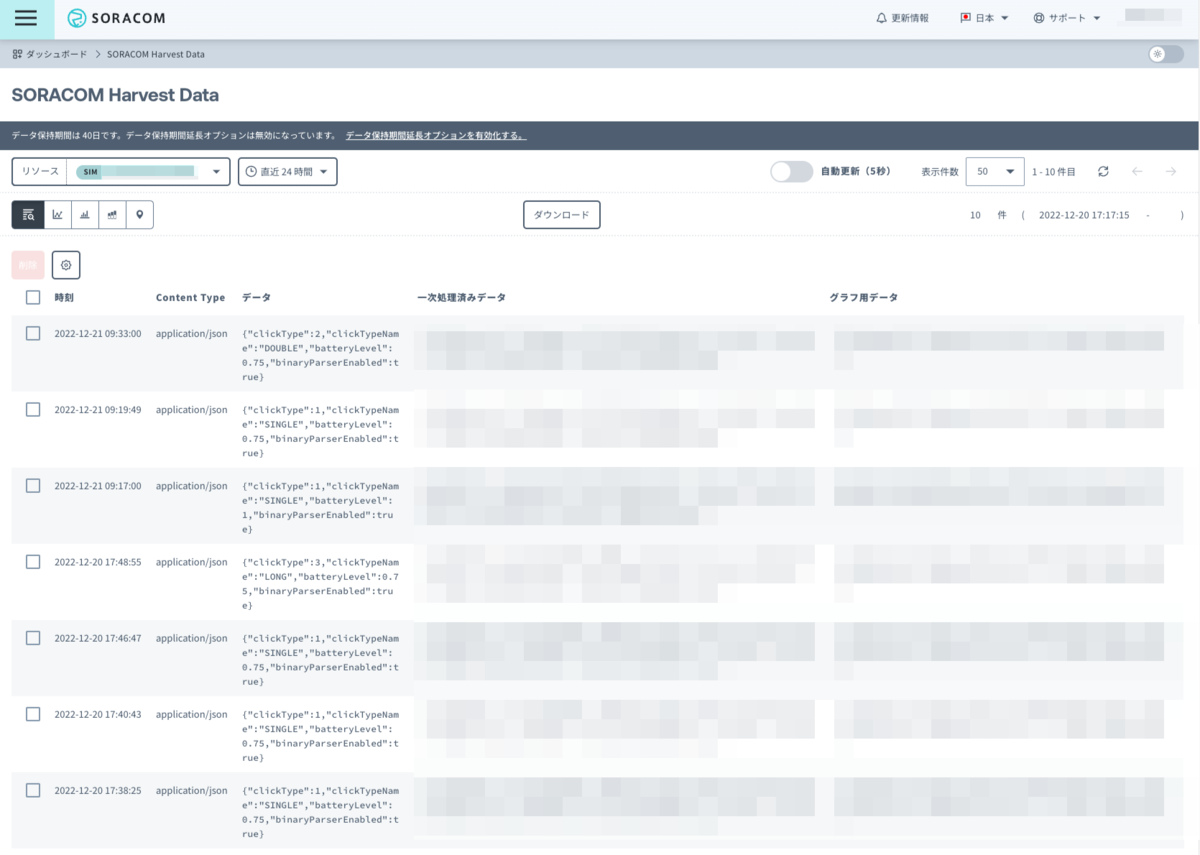Image resolution: width=1200 pixels, height=855 pixels.
Task: Switch to table search view
Action: tap(28, 215)
